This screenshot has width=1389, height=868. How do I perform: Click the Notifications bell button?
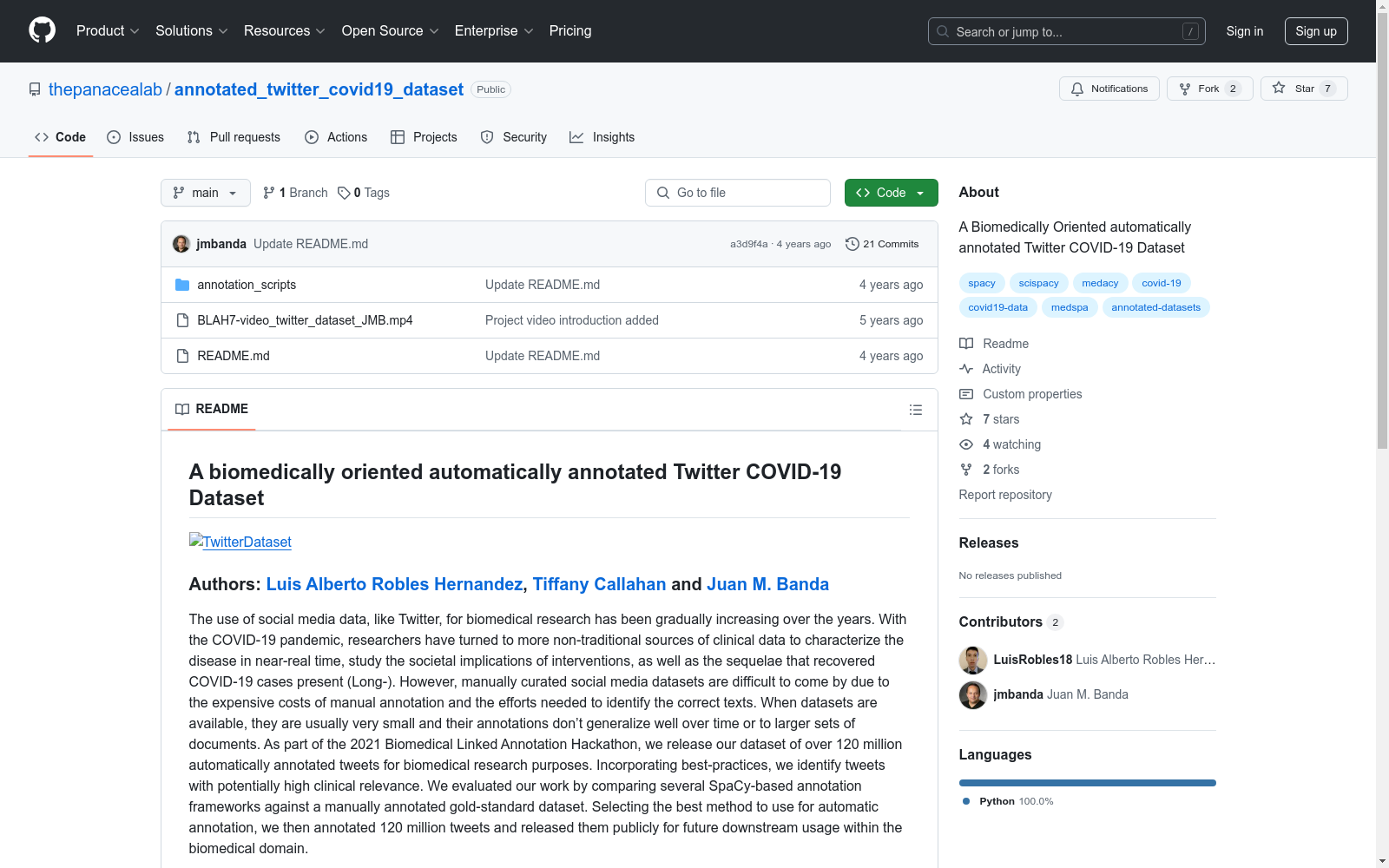click(x=1109, y=89)
